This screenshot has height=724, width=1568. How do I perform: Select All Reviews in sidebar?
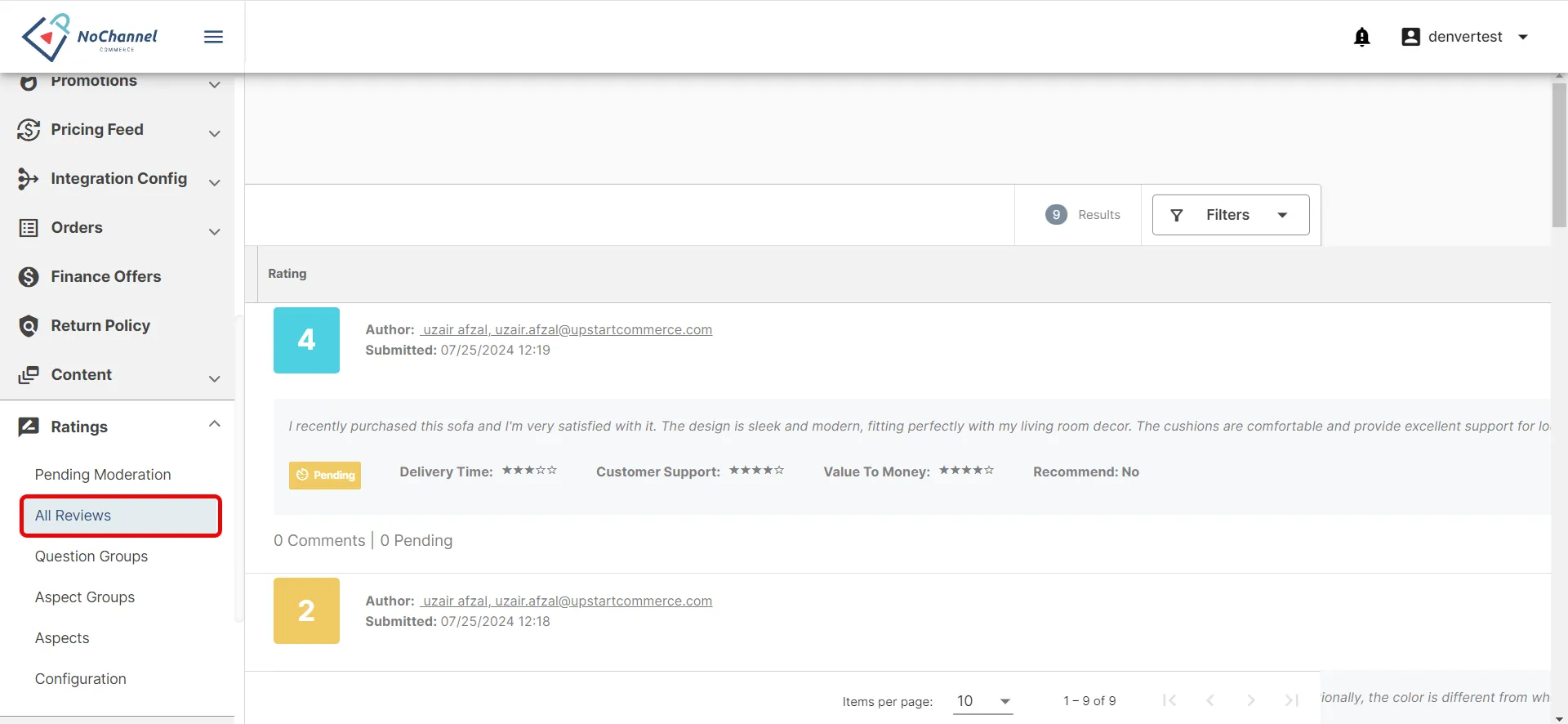point(121,516)
